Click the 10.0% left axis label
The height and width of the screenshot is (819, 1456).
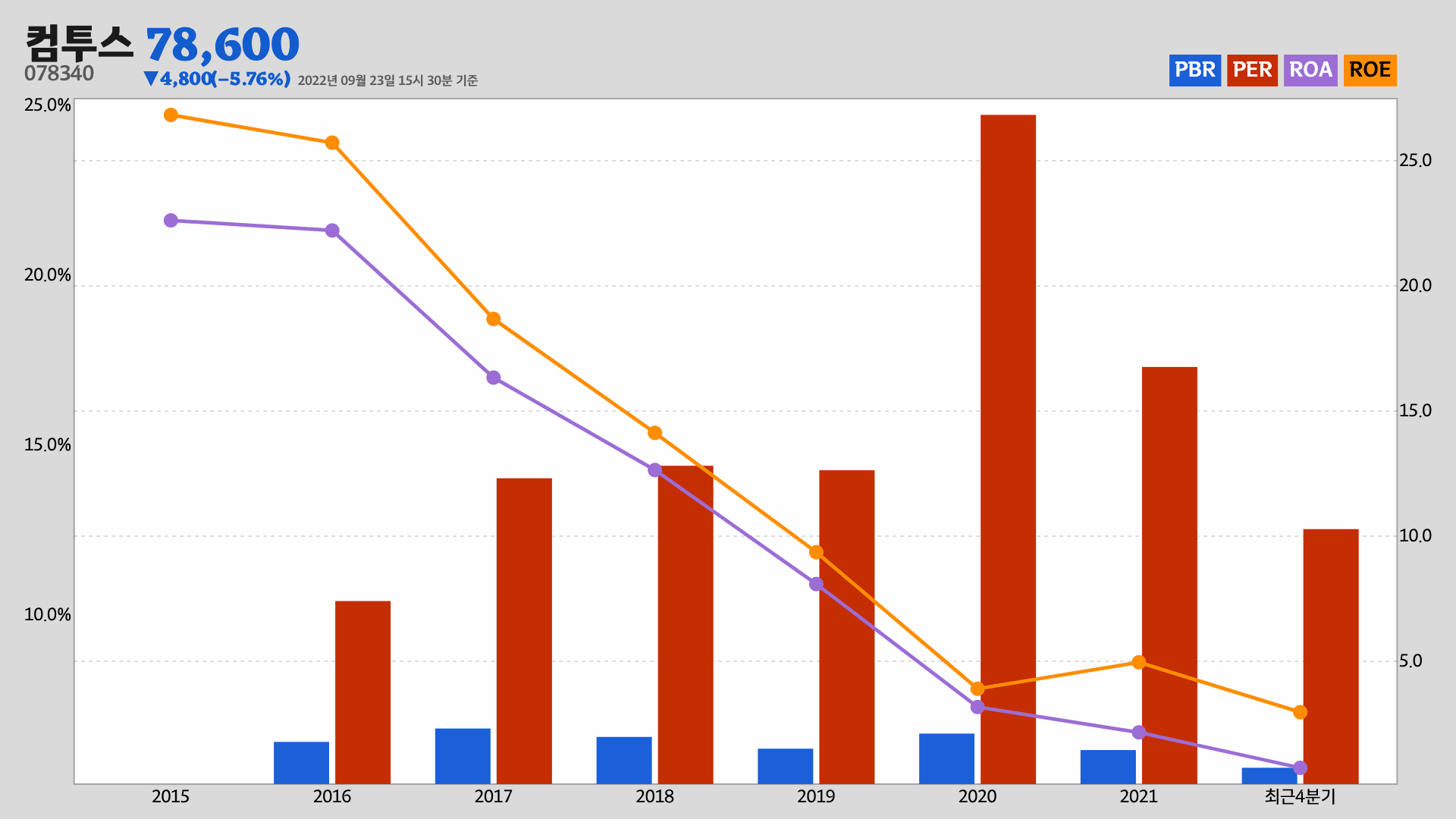pyautogui.click(x=48, y=615)
